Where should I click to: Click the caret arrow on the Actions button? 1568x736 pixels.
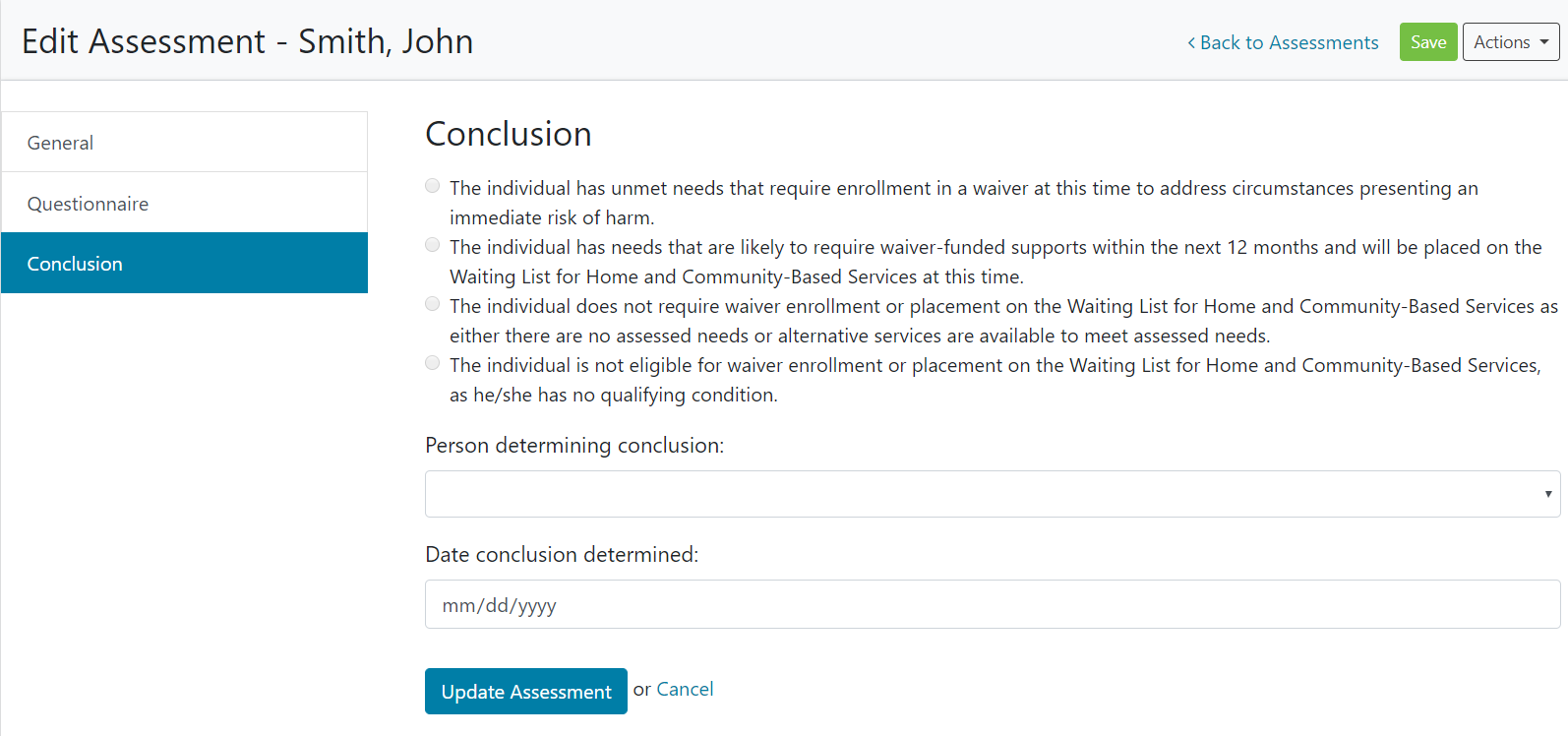point(1544,42)
